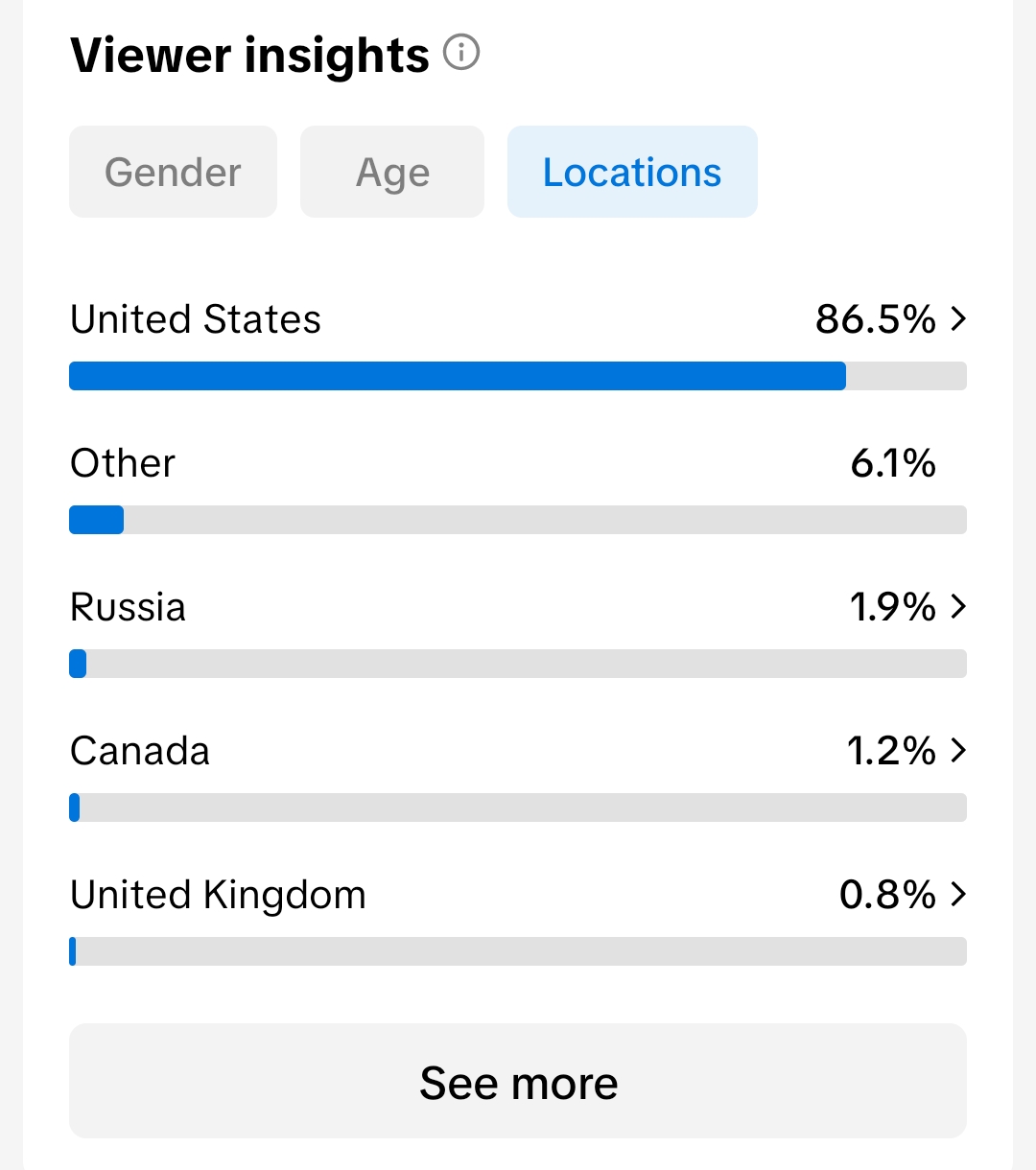Click the Russia percentage bar

pyautogui.click(x=518, y=664)
